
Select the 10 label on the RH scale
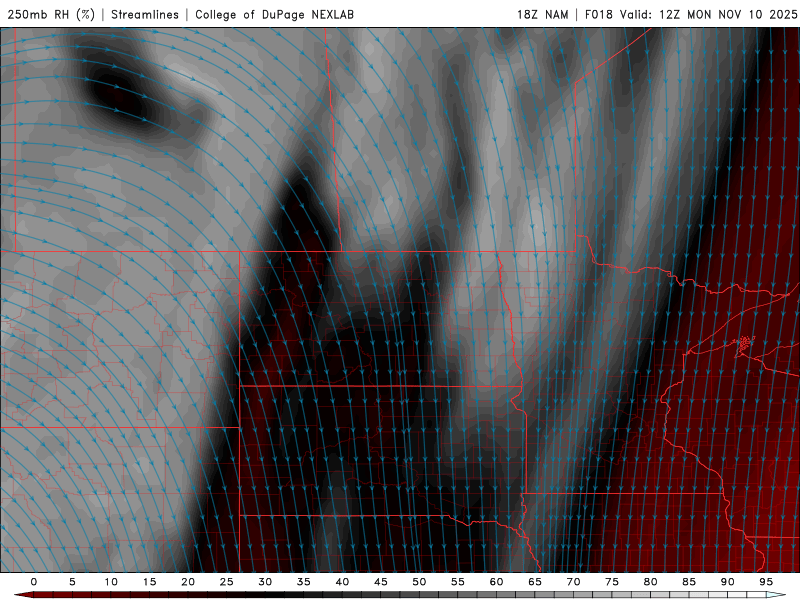click(111, 582)
